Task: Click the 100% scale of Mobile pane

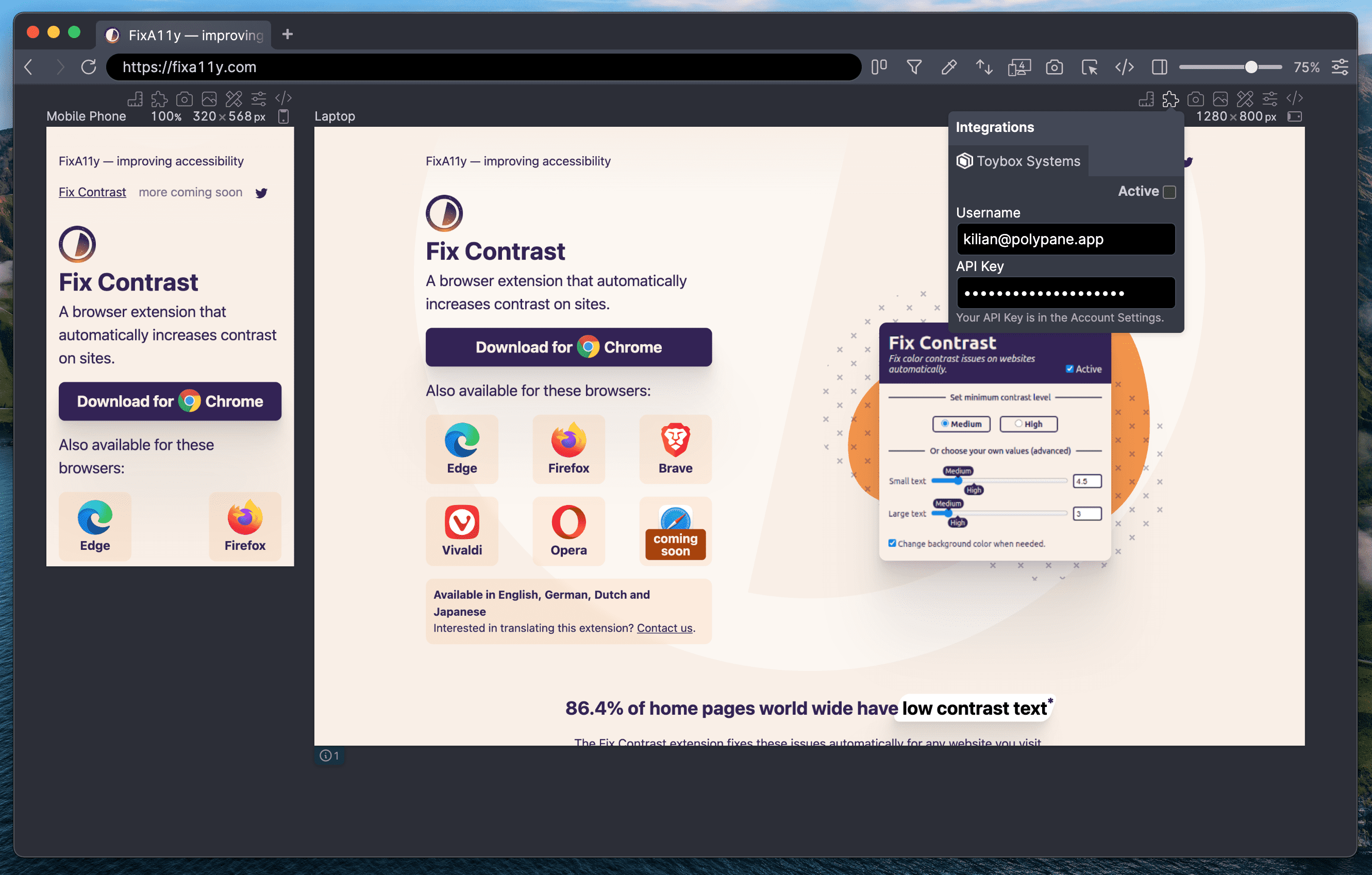Action: (166, 116)
